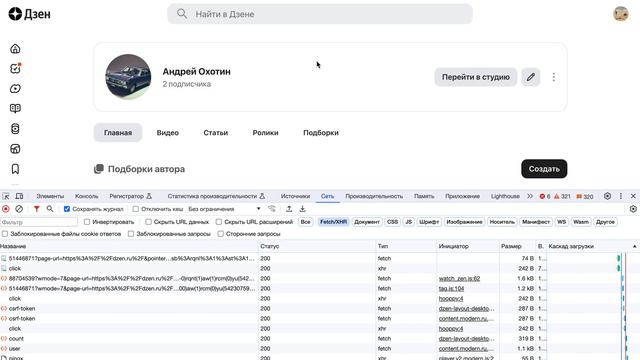640x360 pixels.
Task: Clear the network log icon
Action: (x=19, y=209)
